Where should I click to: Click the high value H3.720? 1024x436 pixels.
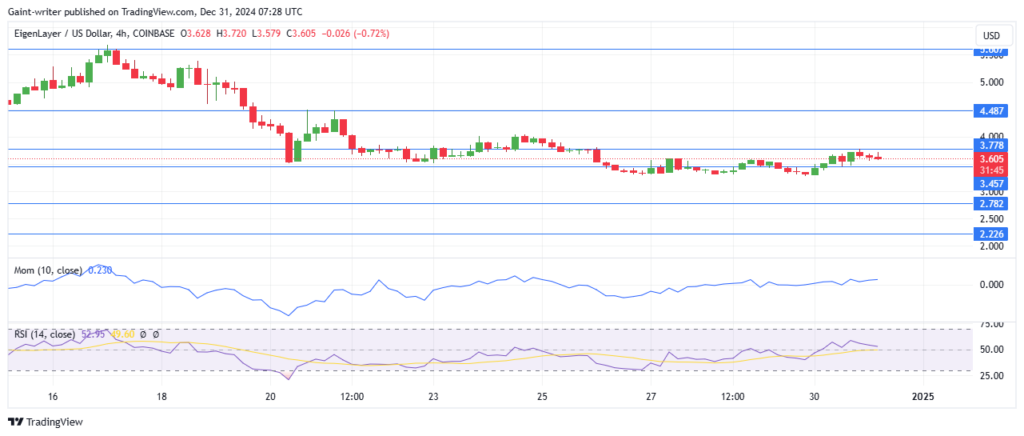coord(231,33)
